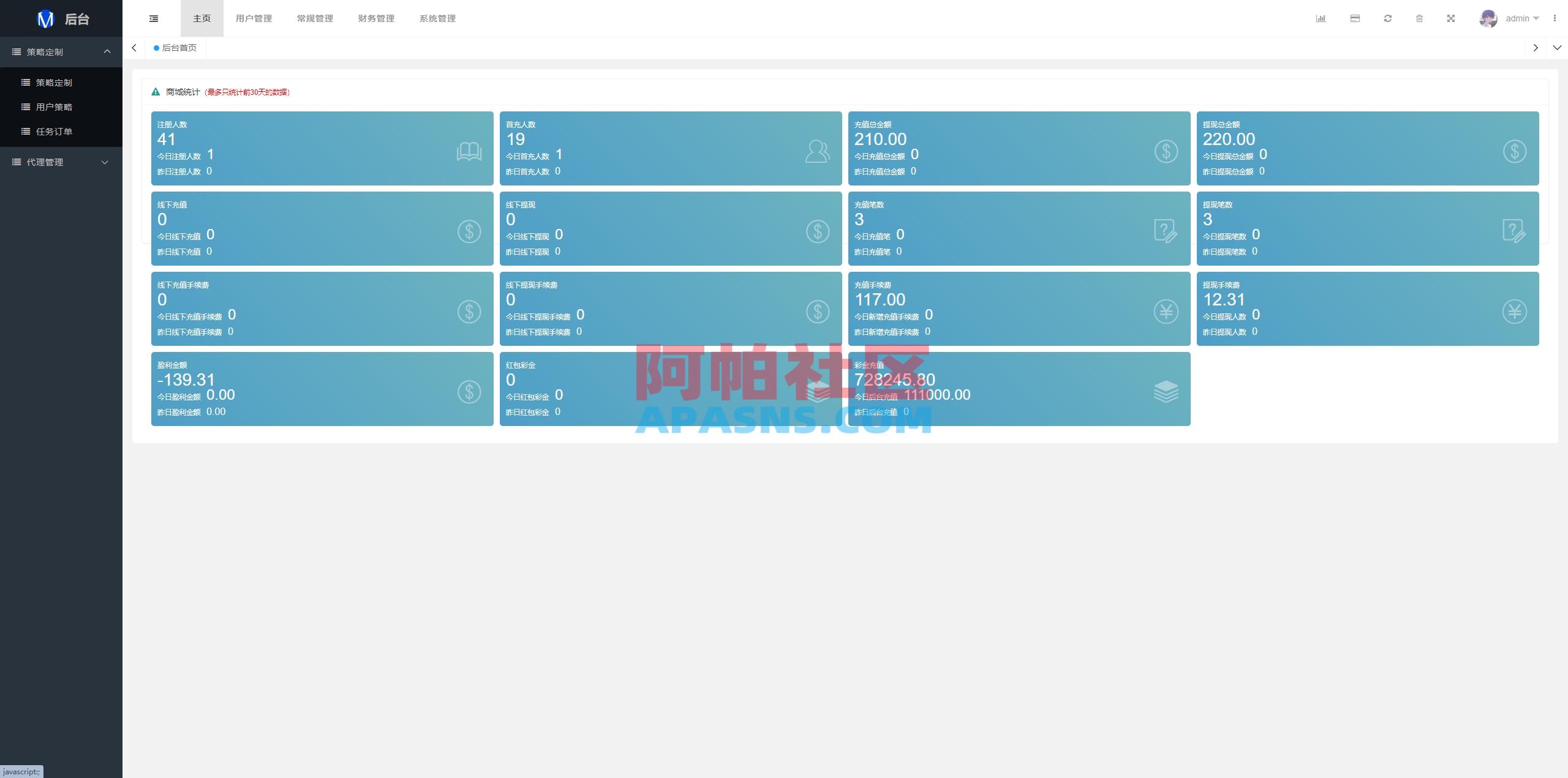Open the admin account dropdown

[1520, 18]
